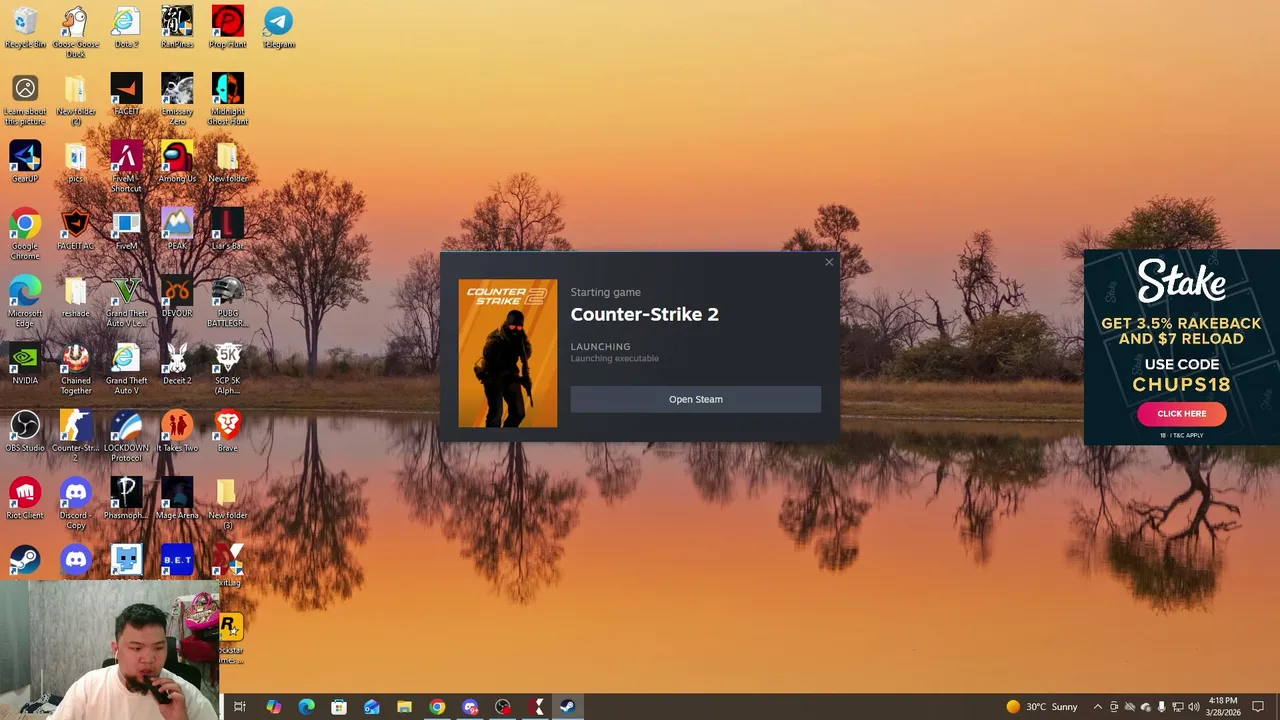Open Task View on the taskbar
Image resolution: width=1280 pixels, height=720 pixels.
pyautogui.click(x=240, y=707)
